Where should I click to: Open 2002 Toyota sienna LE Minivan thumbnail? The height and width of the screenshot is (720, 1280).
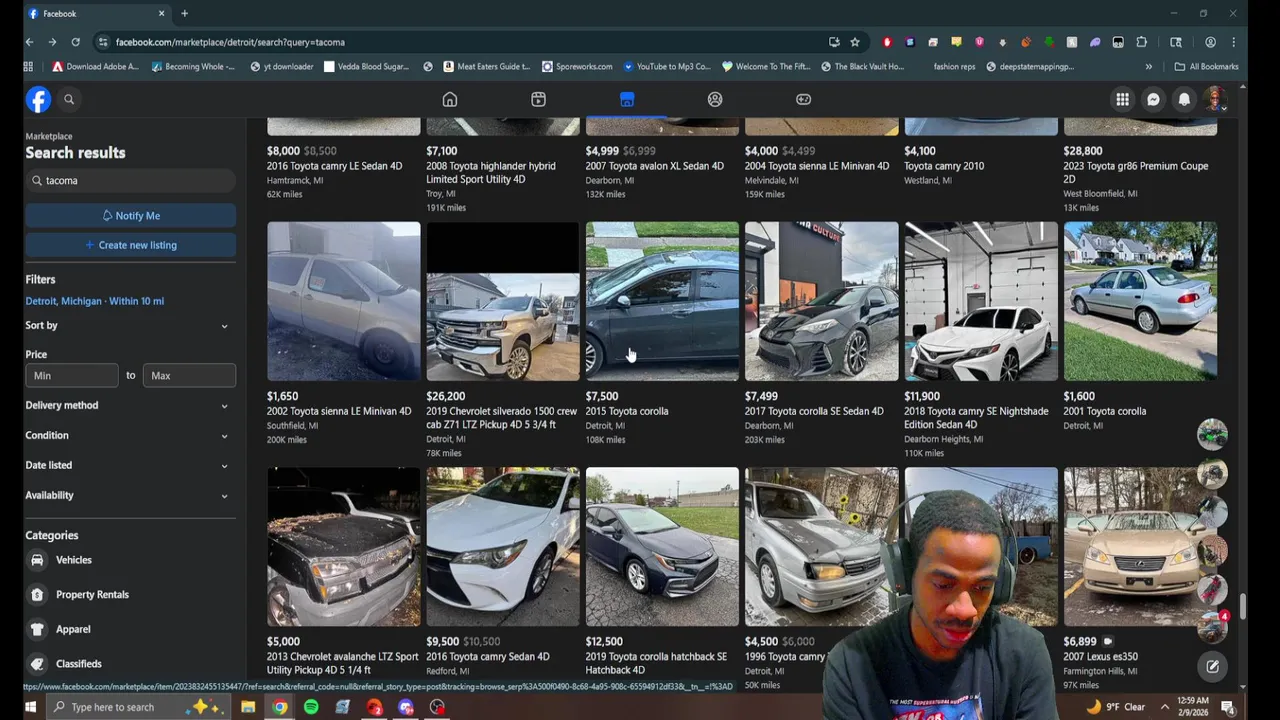[343, 301]
